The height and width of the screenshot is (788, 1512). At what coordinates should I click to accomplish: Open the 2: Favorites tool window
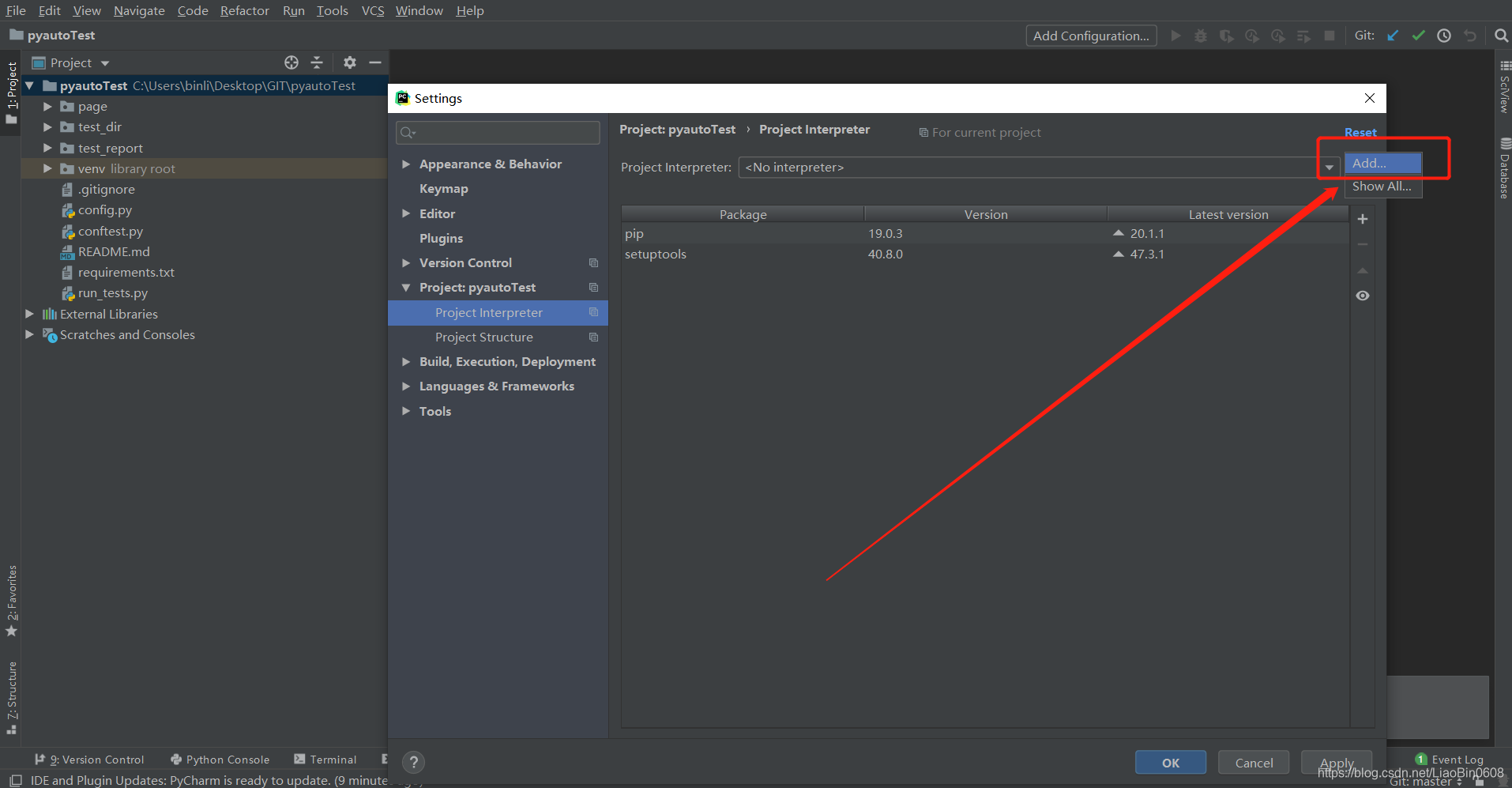11,601
